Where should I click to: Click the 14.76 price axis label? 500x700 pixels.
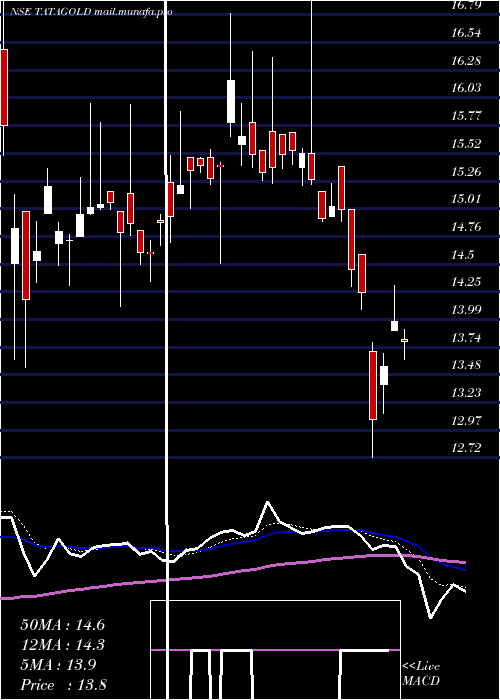pyautogui.click(x=466, y=227)
